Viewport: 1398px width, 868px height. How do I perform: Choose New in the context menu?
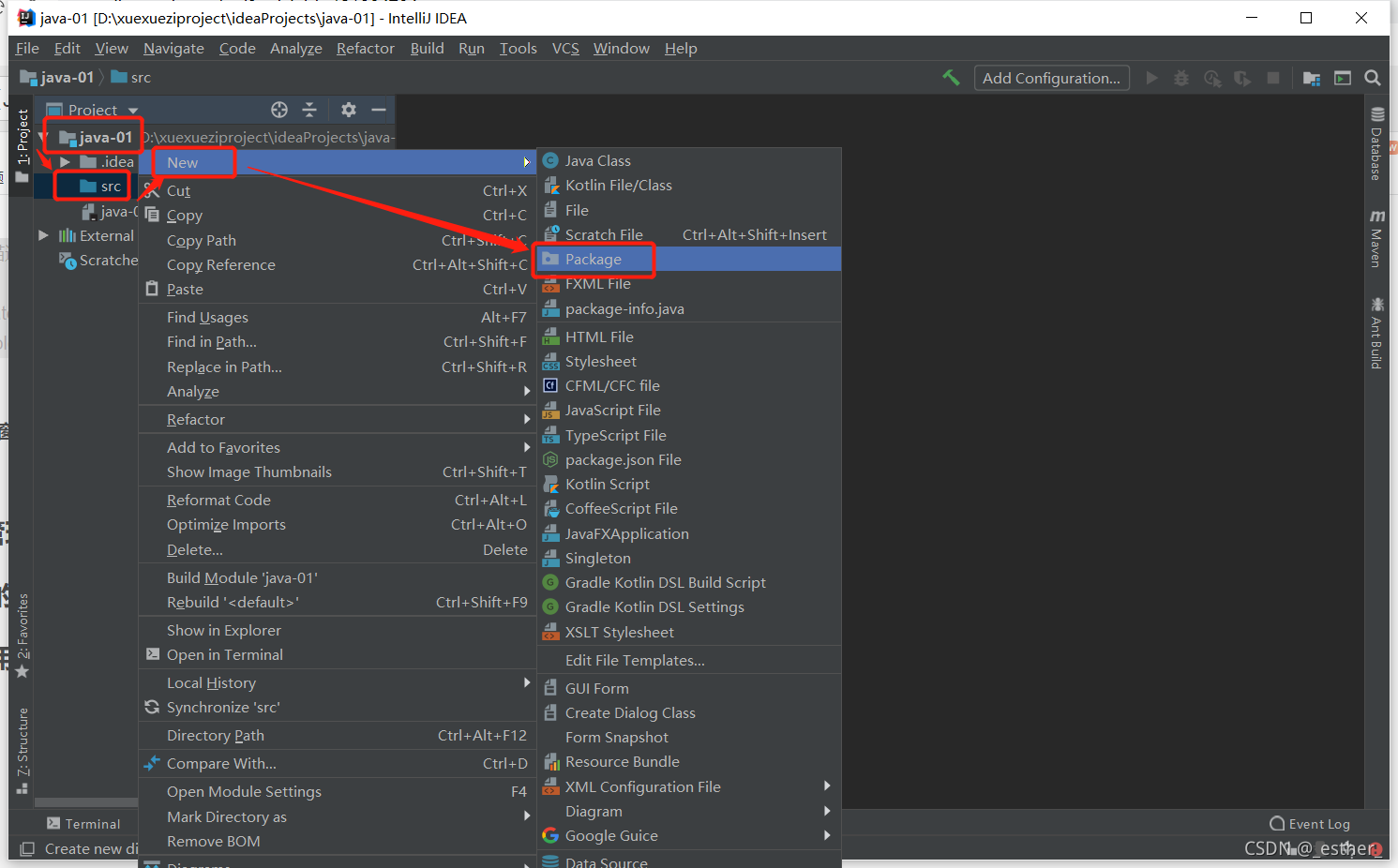tap(338, 162)
